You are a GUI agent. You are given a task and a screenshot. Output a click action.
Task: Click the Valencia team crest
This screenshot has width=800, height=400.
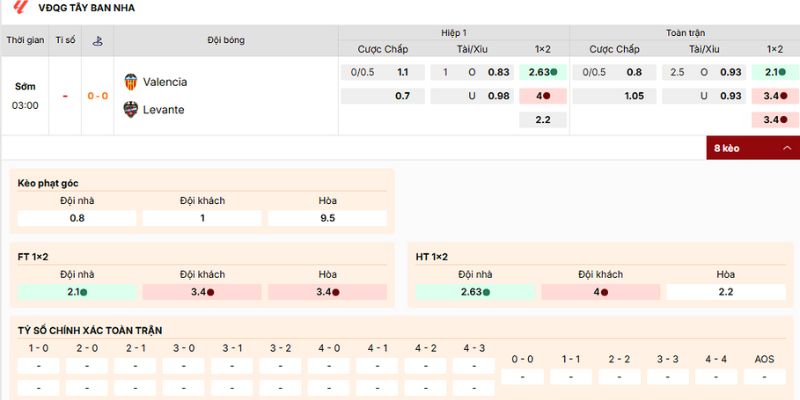(130, 82)
